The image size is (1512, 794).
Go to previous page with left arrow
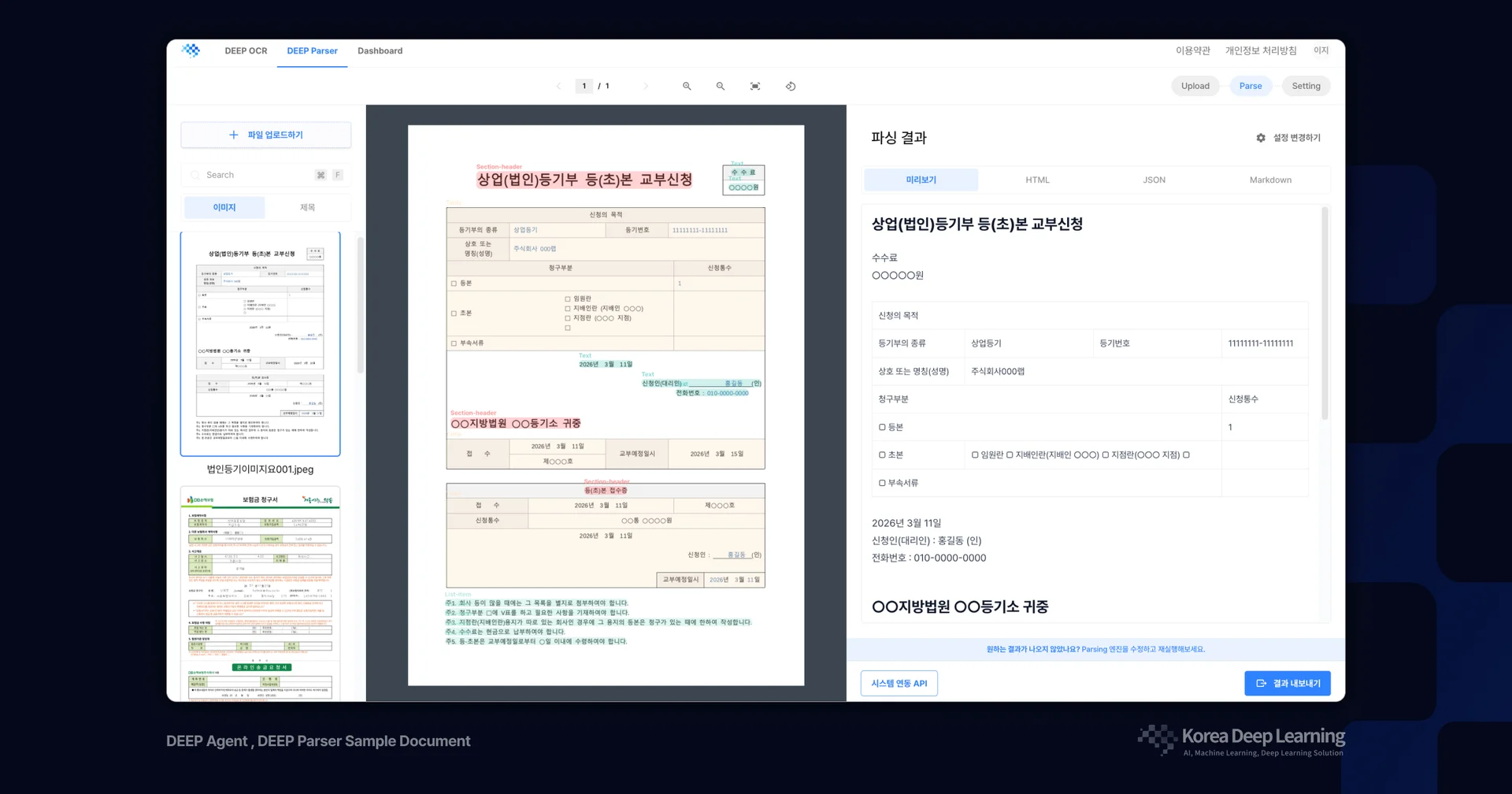click(x=558, y=86)
